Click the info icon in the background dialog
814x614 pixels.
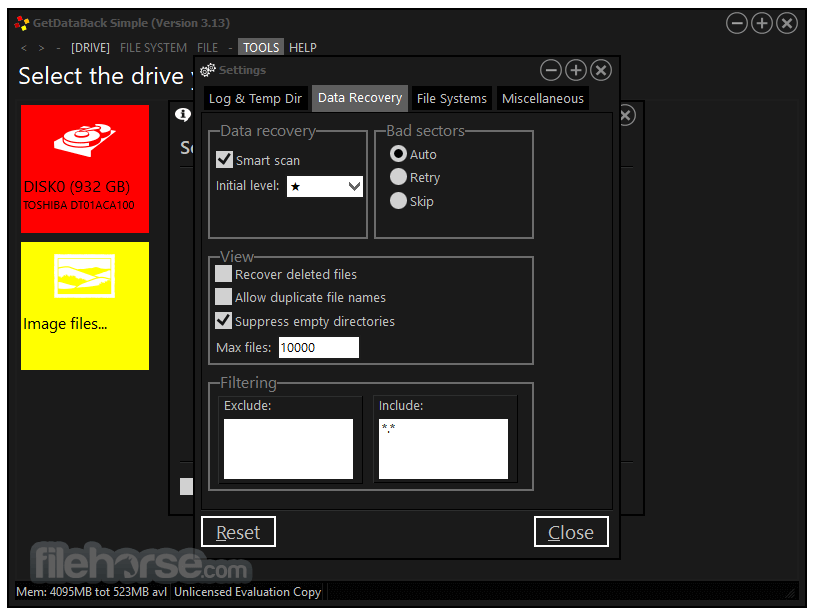(x=183, y=114)
